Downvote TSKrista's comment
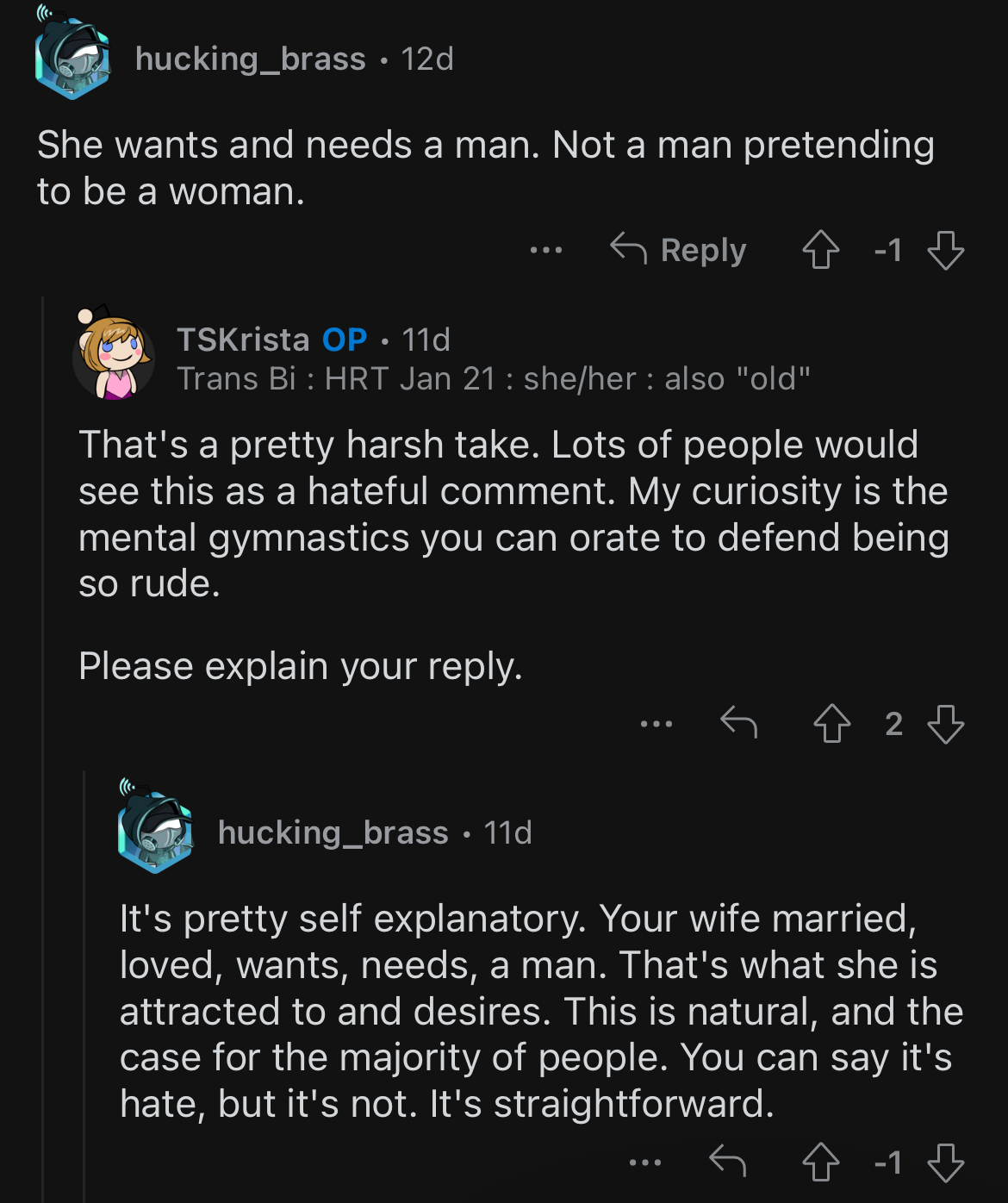The image size is (1008, 1203). point(945,723)
